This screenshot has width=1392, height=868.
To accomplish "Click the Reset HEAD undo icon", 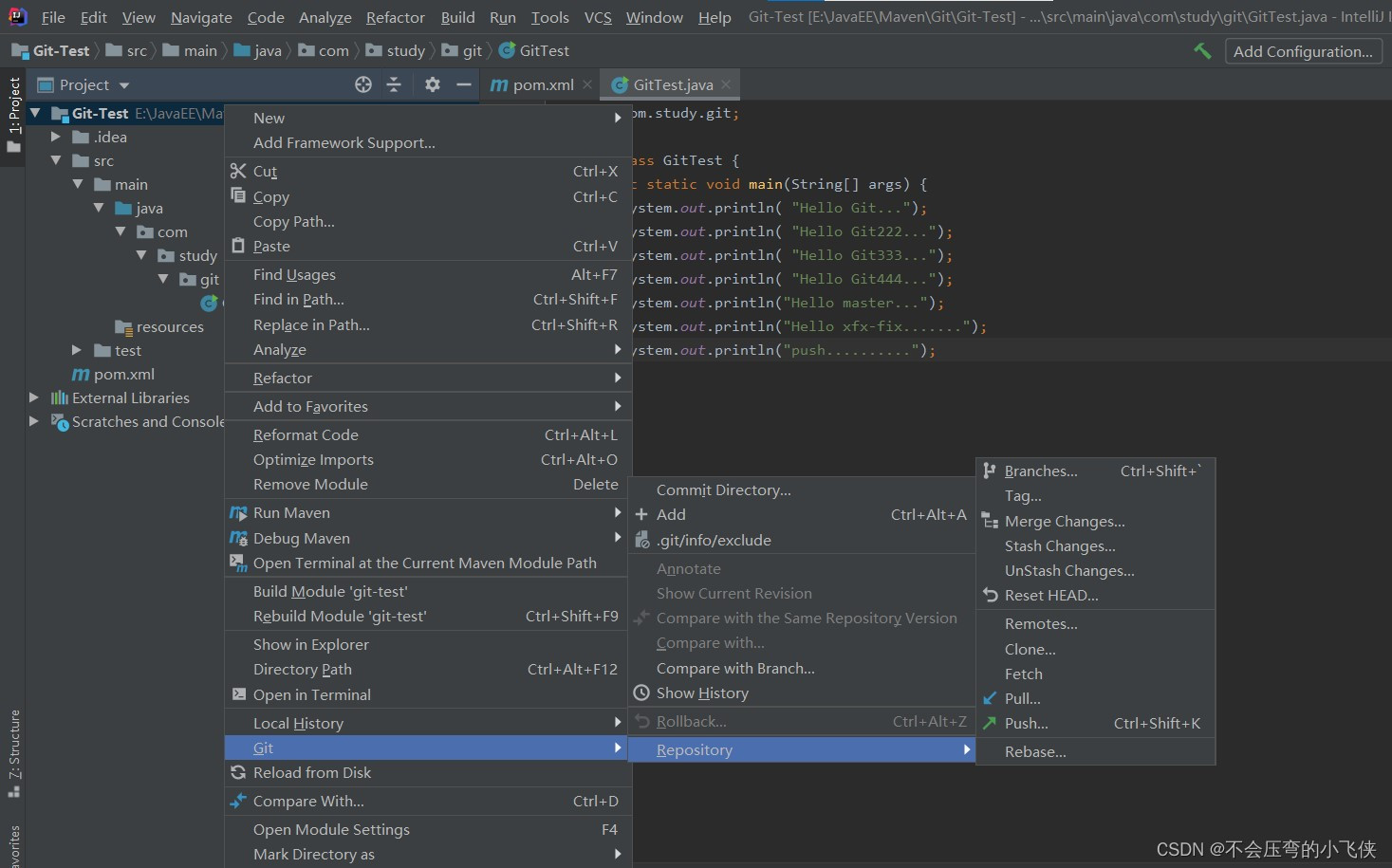I will point(990,595).
